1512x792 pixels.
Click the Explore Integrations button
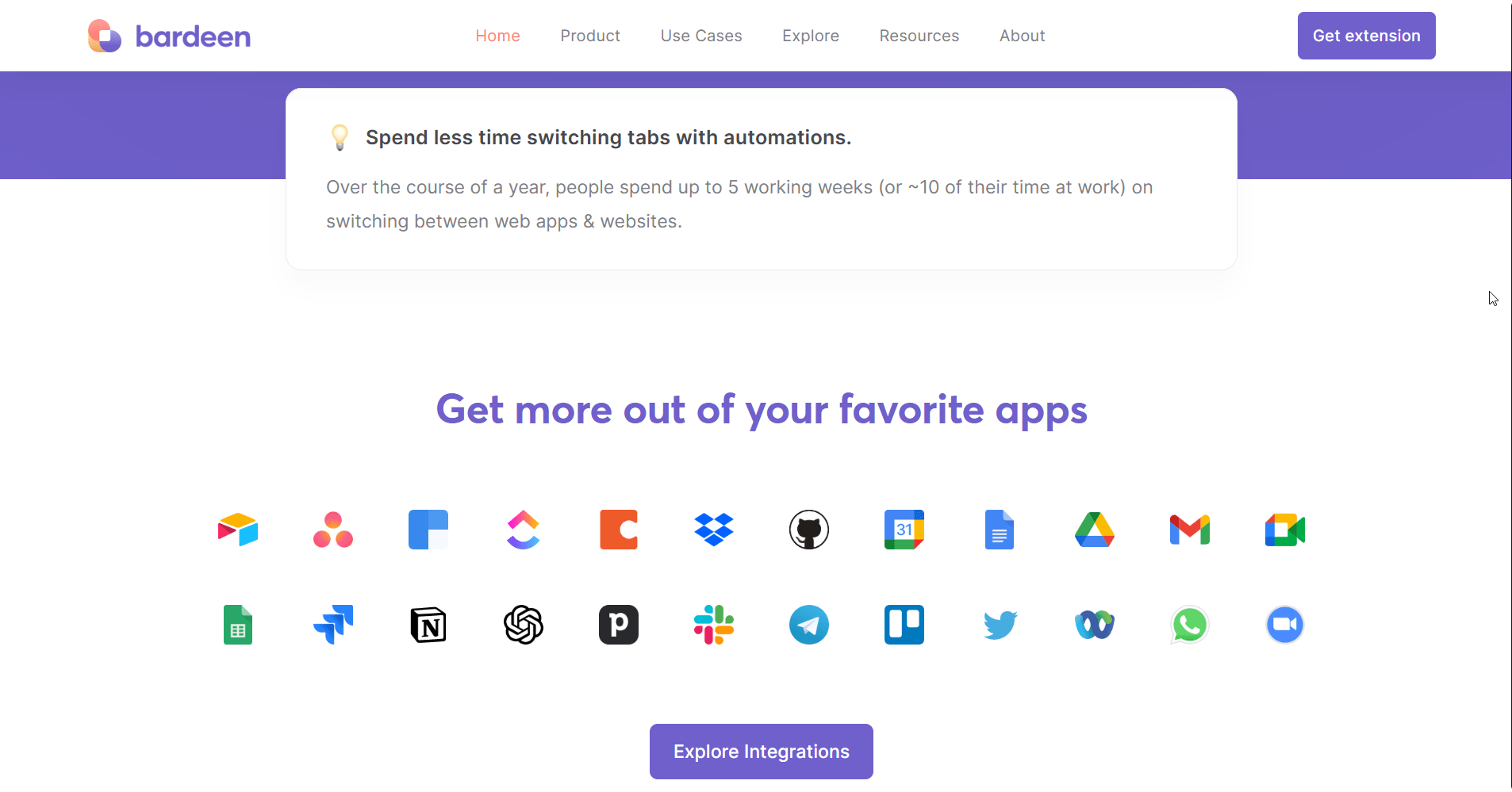click(762, 752)
